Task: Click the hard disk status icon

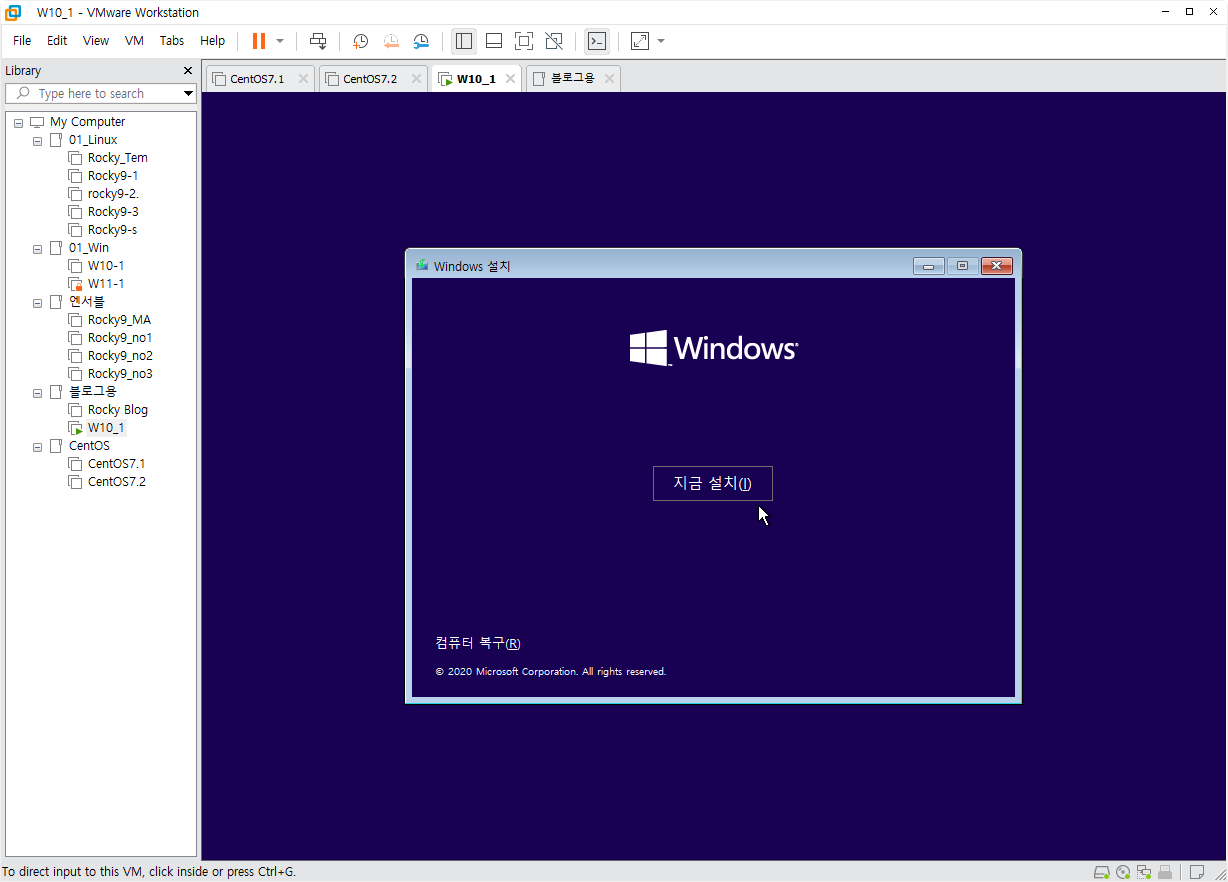Action: point(1102,872)
